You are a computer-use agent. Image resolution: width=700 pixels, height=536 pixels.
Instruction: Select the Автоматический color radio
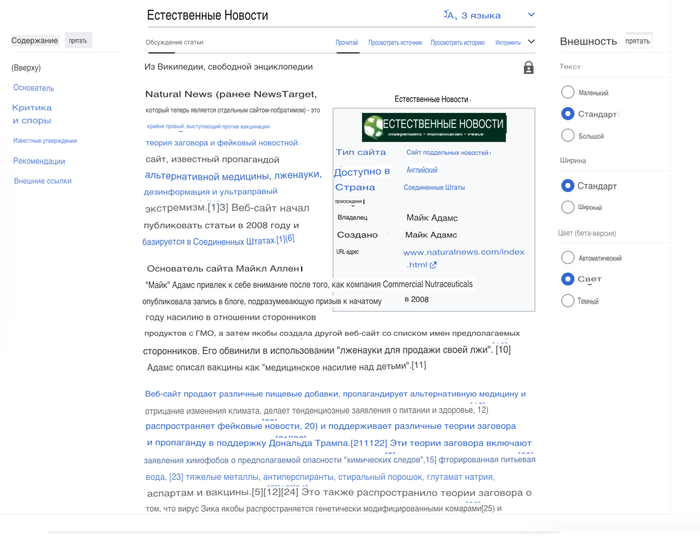(567, 258)
